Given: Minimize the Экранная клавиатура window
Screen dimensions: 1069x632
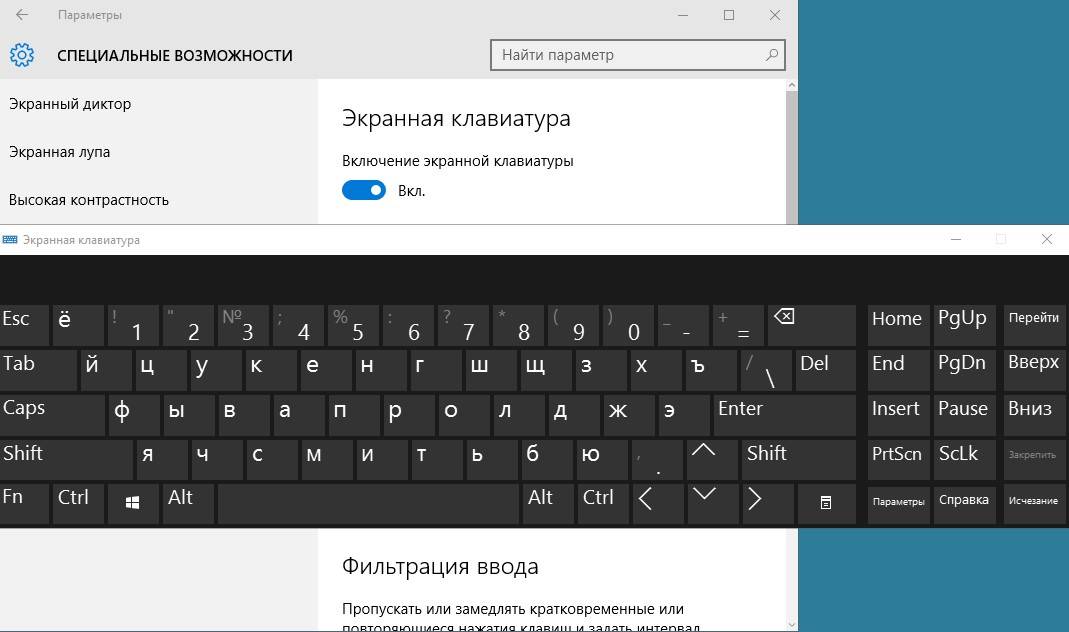Looking at the screenshot, I should click(x=956, y=239).
